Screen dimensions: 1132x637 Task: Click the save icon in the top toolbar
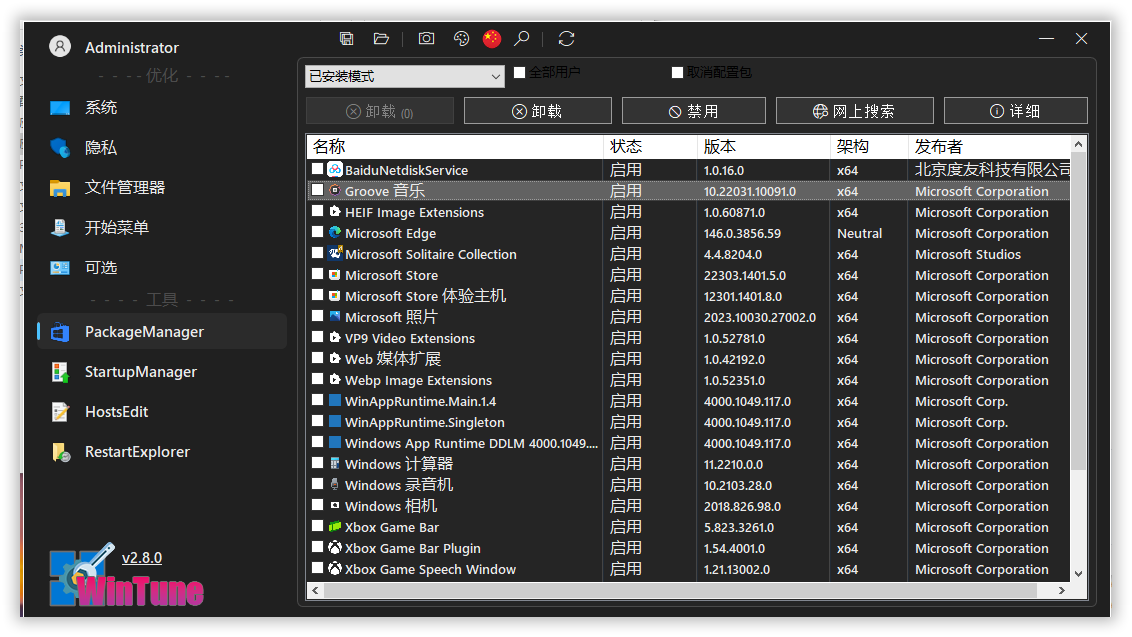[x=347, y=39]
